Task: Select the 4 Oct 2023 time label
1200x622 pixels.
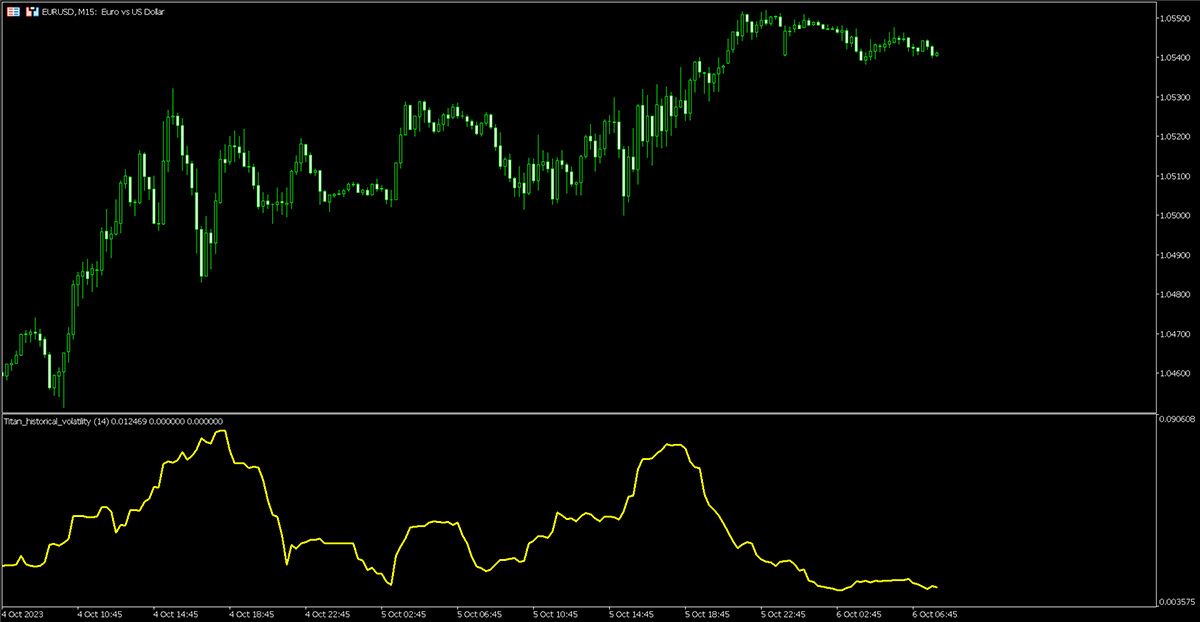Action: coord(22,613)
